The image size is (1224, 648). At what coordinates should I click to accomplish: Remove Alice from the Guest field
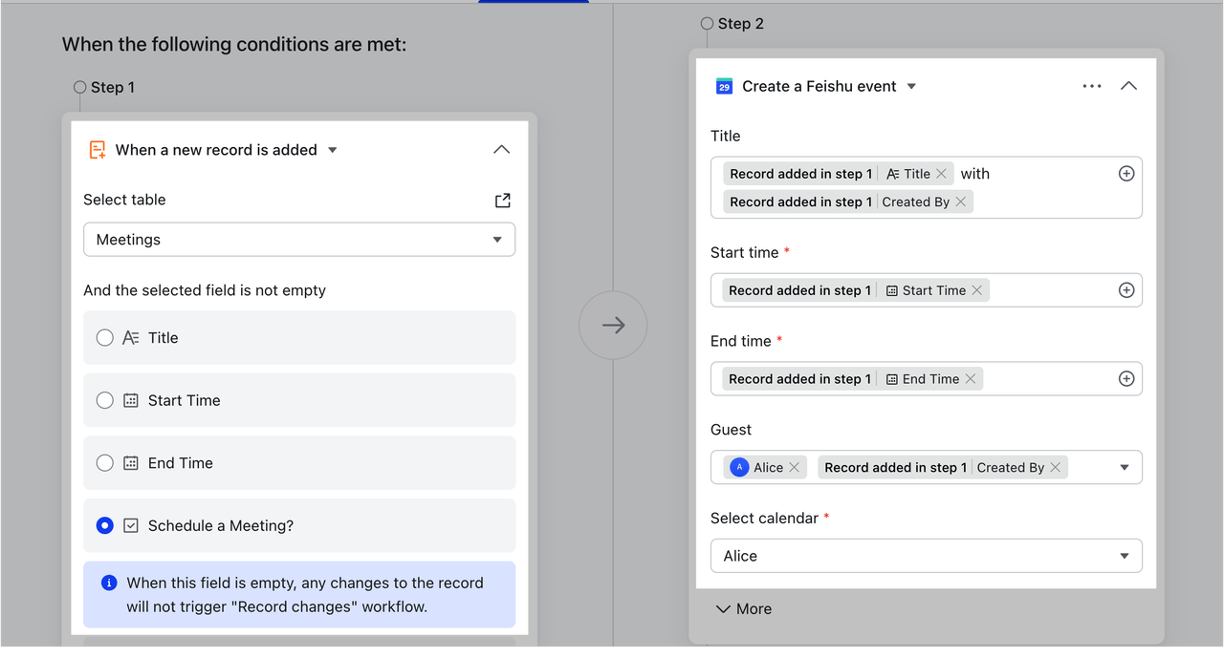point(794,468)
